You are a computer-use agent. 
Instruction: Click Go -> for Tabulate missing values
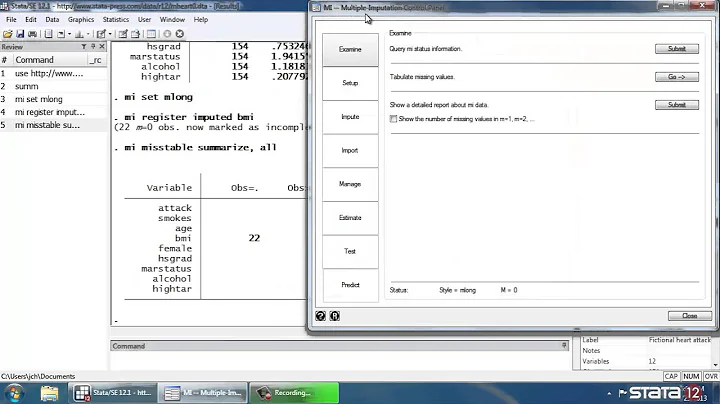click(677, 77)
